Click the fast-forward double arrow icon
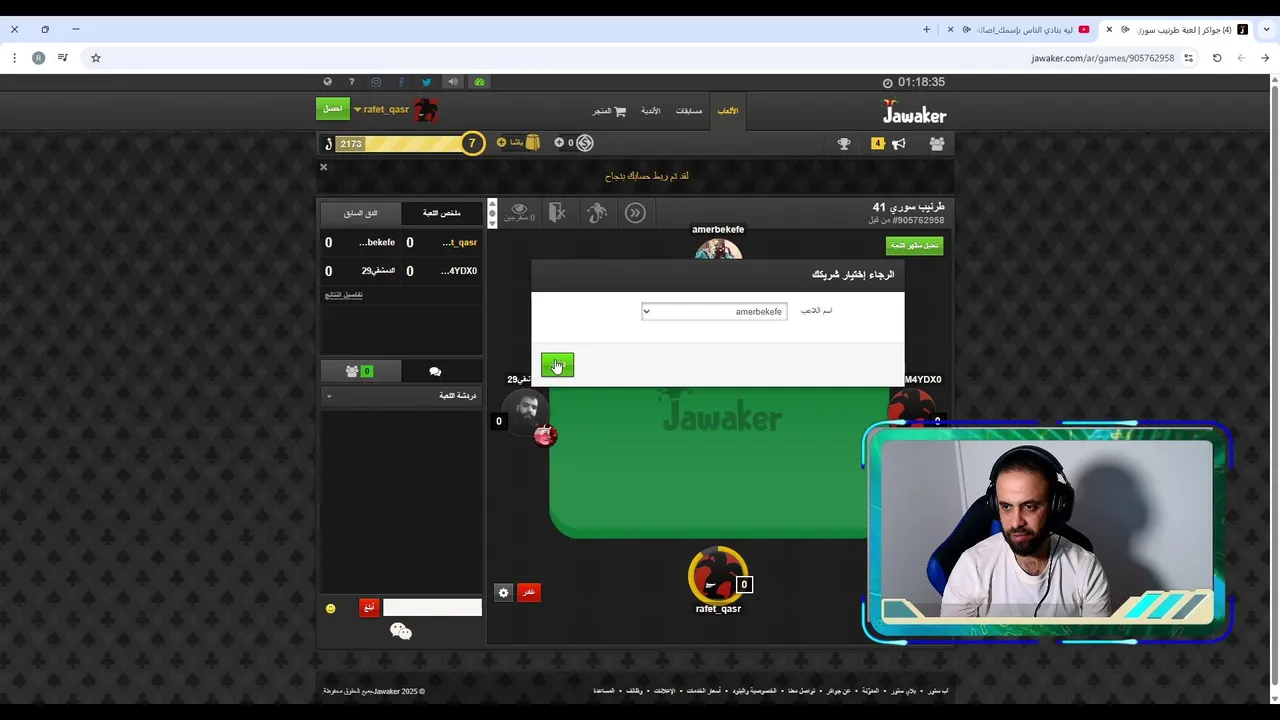Viewport: 1280px width, 720px height. coord(635,212)
